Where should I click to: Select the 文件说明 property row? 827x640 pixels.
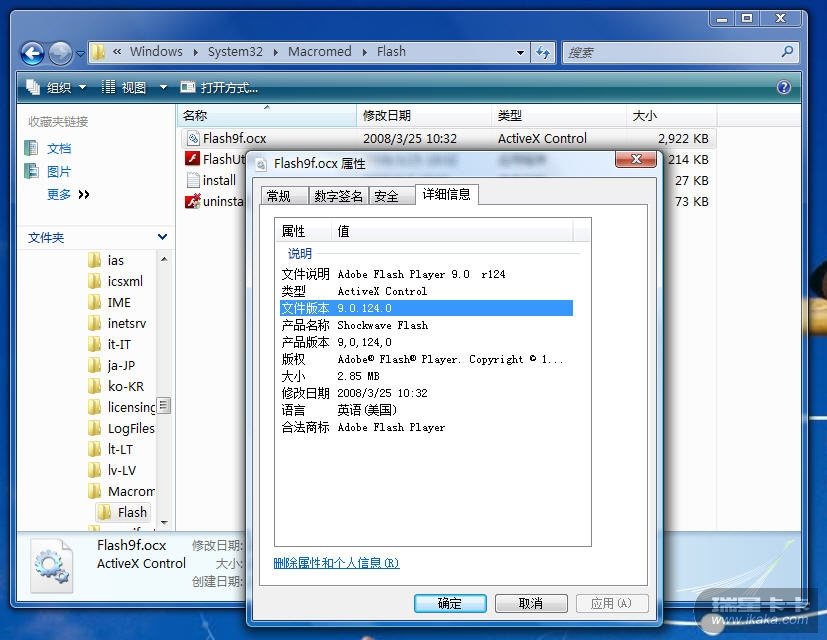click(x=426, y=274)
